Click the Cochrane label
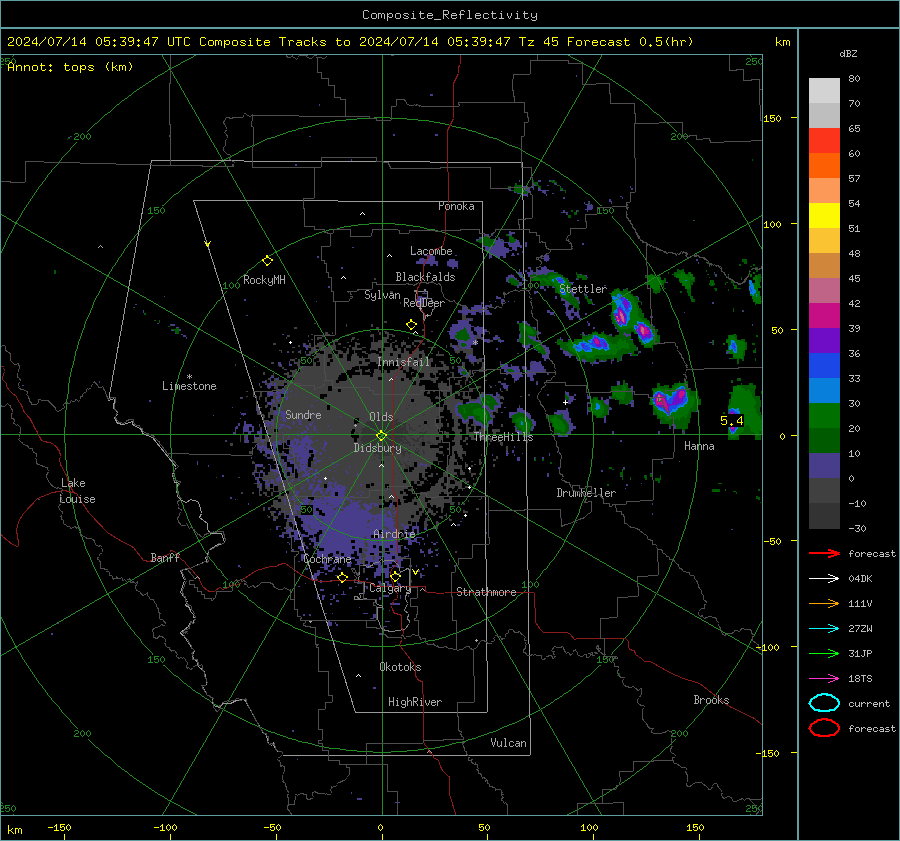This screenshot has height=841, width=900. [x=327, y=559]
